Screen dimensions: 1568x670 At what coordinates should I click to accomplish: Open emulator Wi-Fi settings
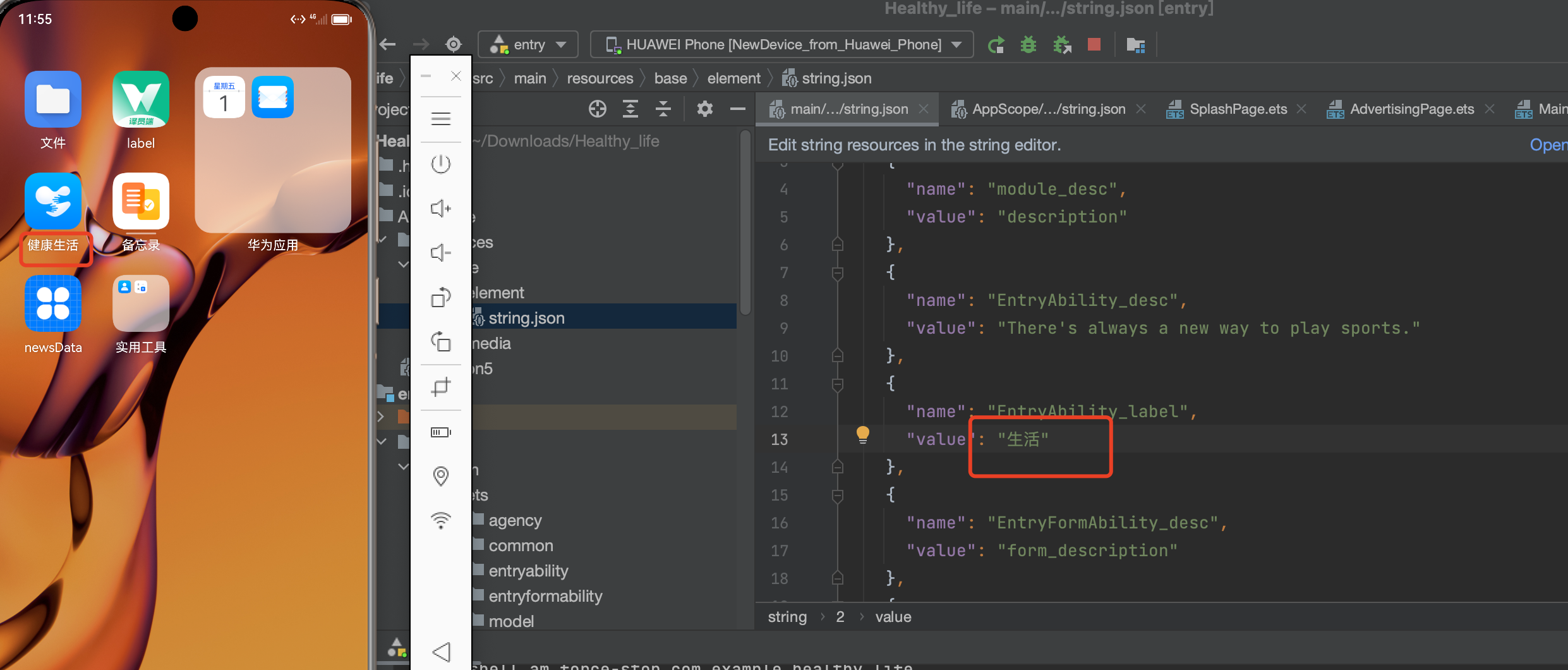[x=441, y=520]
